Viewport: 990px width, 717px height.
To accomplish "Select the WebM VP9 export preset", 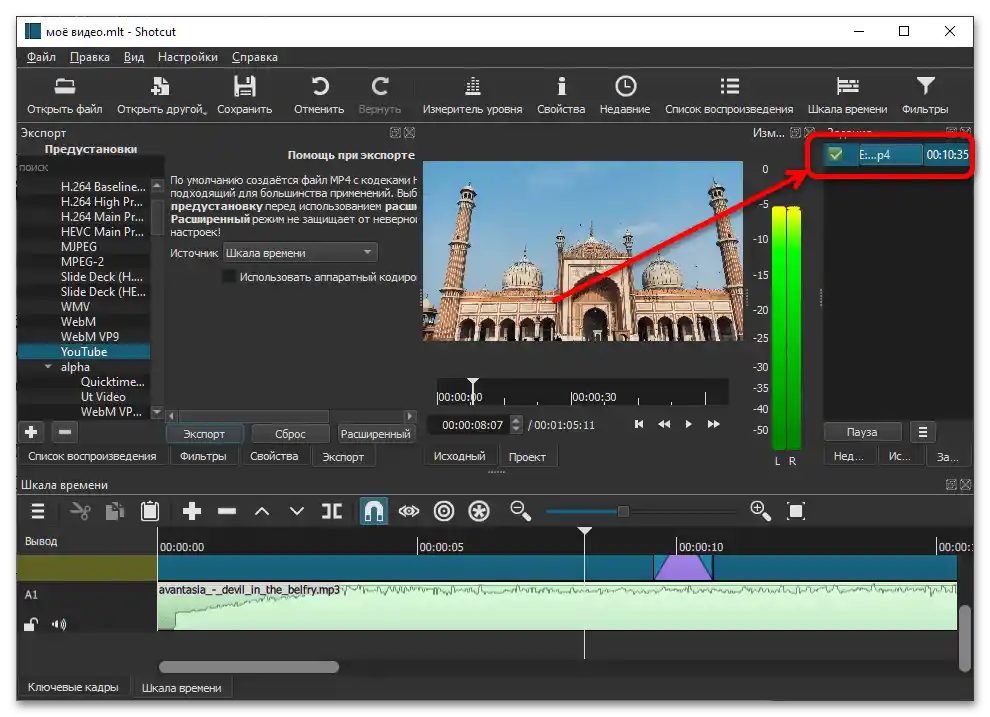I will tap(90, 336).
